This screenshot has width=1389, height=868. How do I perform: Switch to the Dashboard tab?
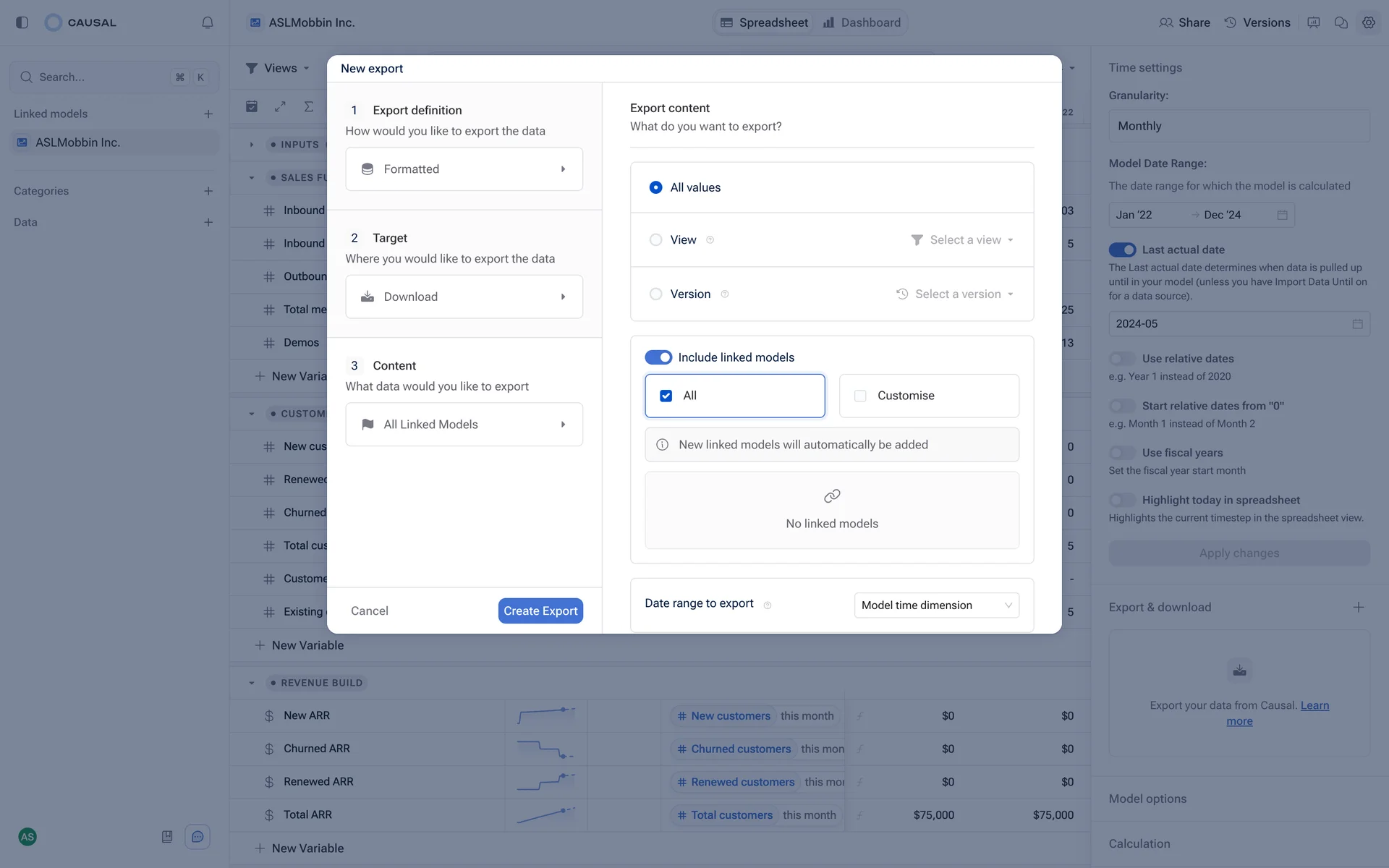click(862, 22)
